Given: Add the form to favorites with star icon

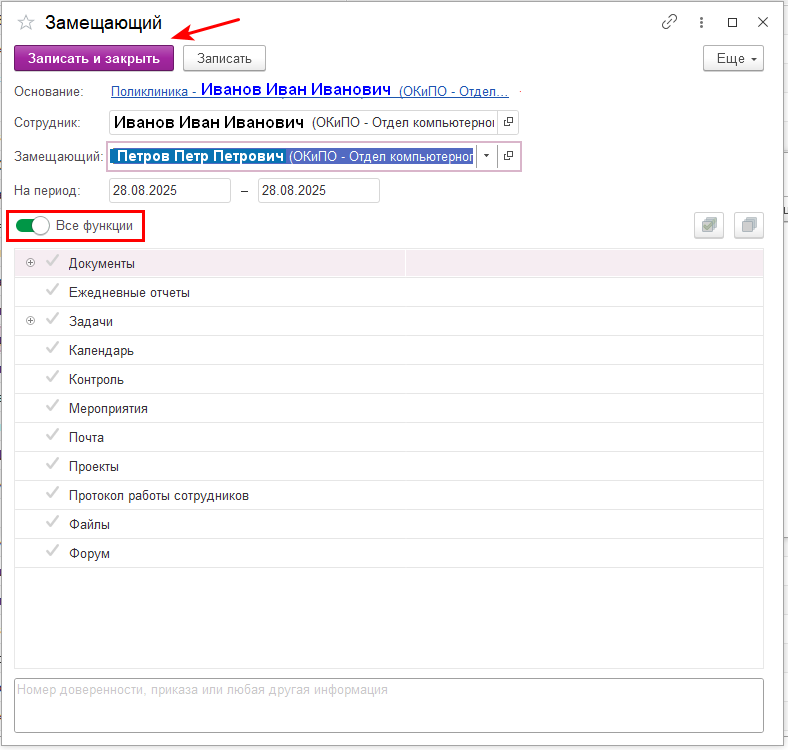Looking at the screenshot, I should click(26, 23).
